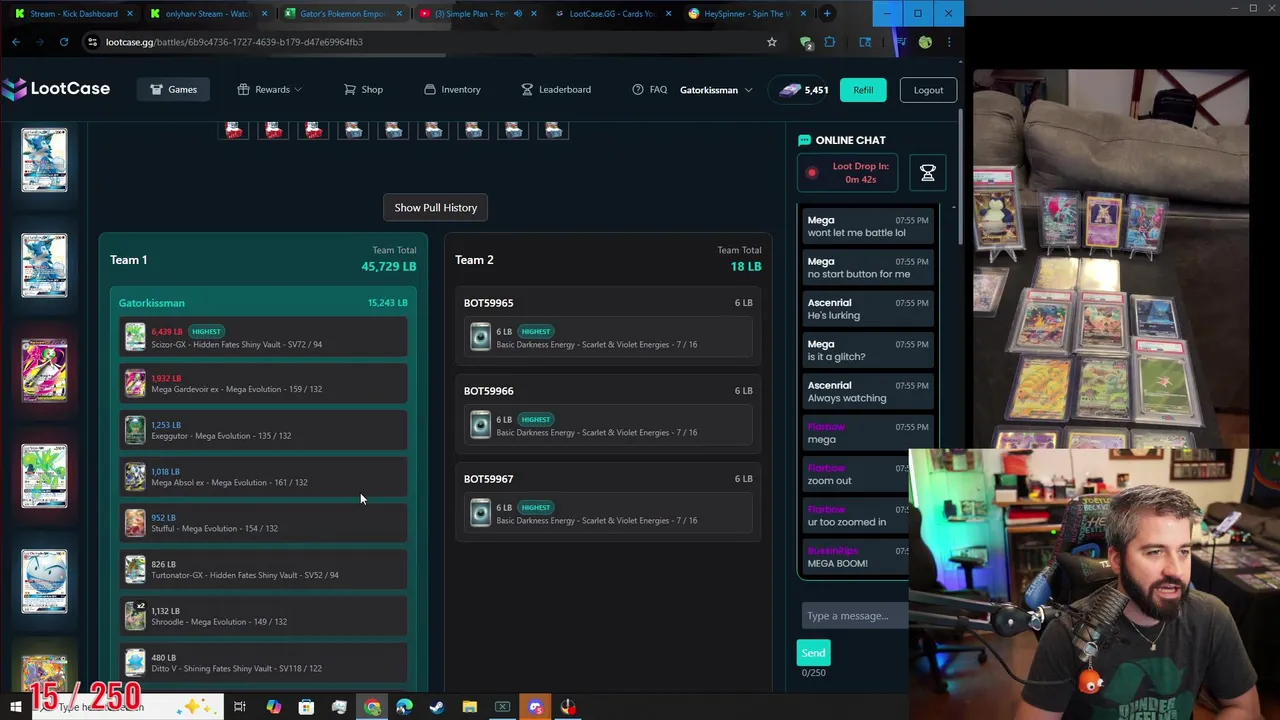Open Steam from taskbar
This screenshot has width=1280, height=720.
[436, 707]
